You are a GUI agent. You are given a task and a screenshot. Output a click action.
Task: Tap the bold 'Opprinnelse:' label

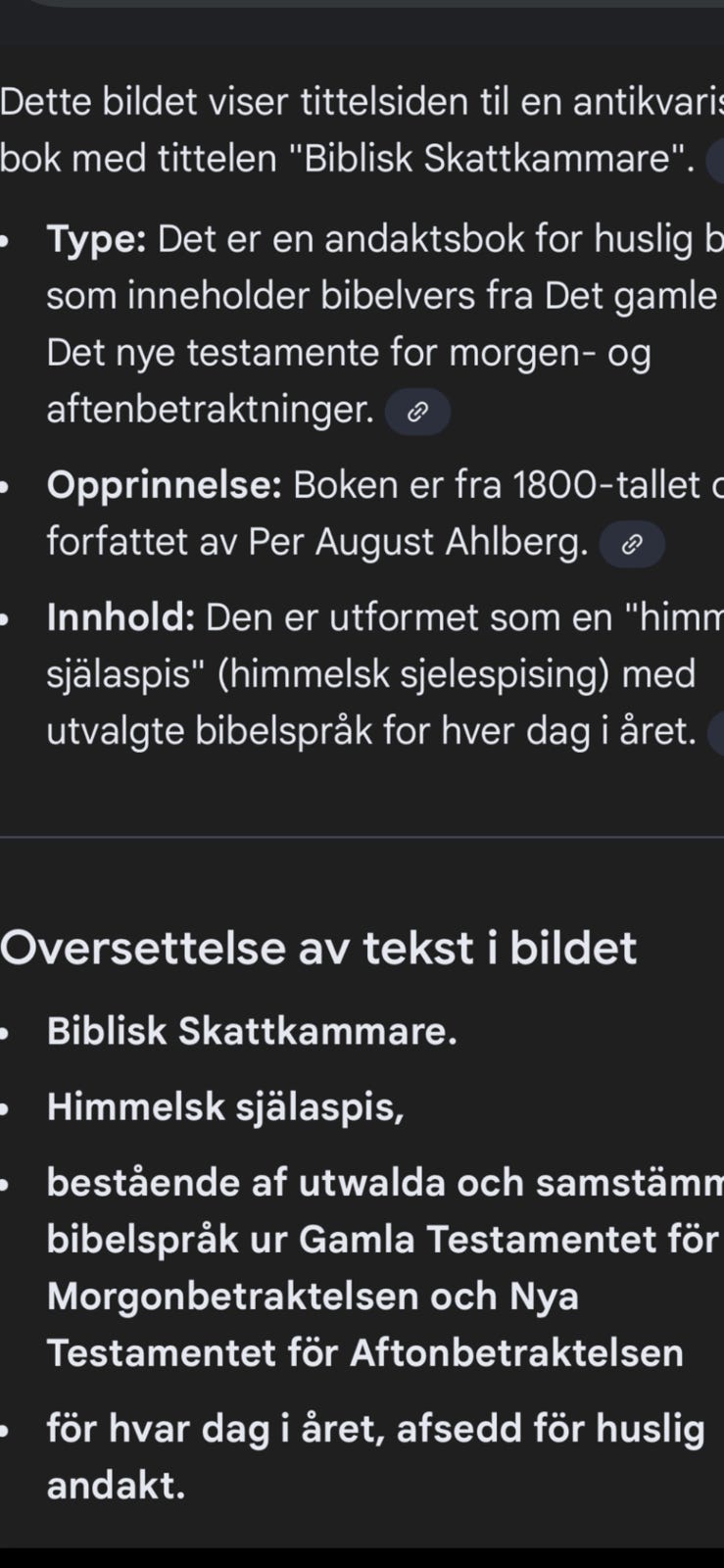[165, 485]
